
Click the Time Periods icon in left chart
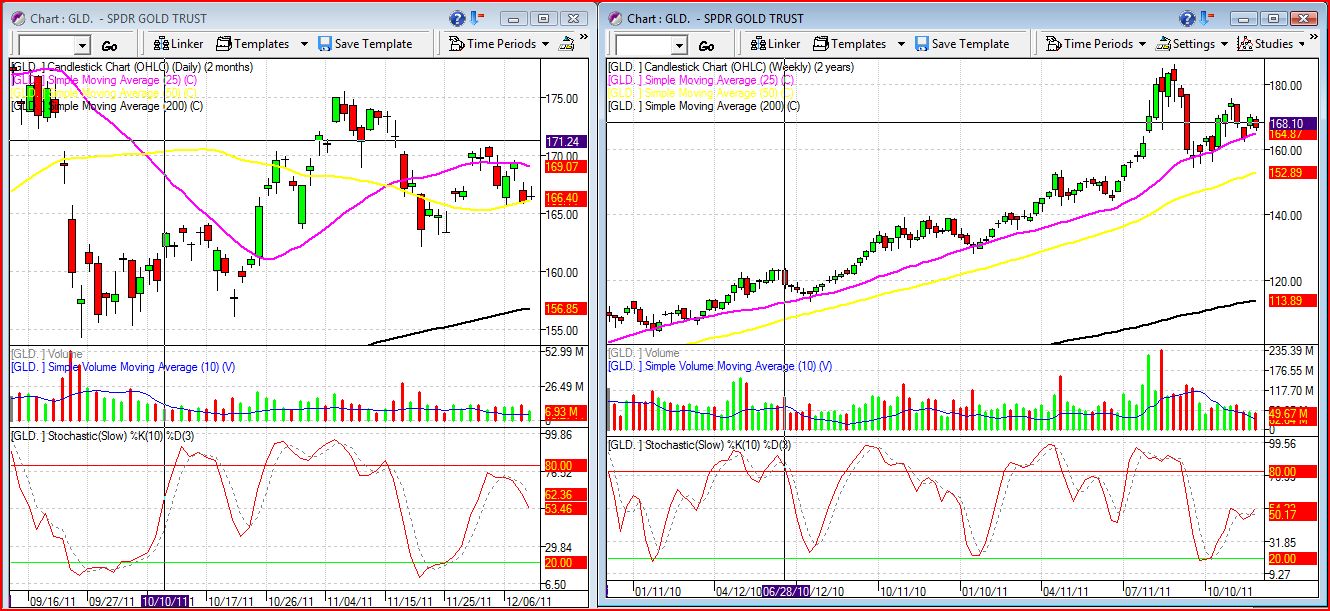pyautogui.click(x=456, y=44)
